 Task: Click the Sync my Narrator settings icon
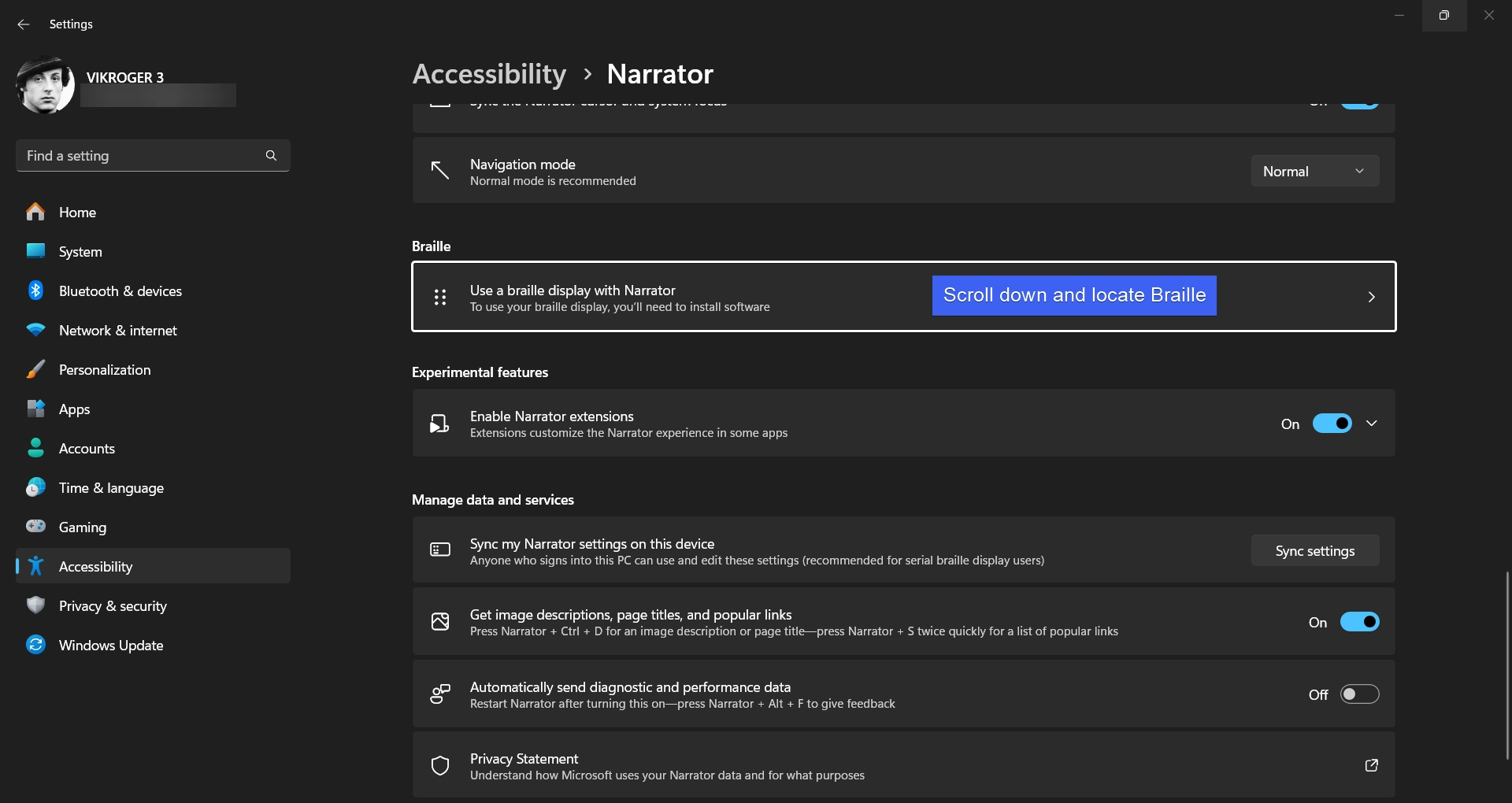440,550
